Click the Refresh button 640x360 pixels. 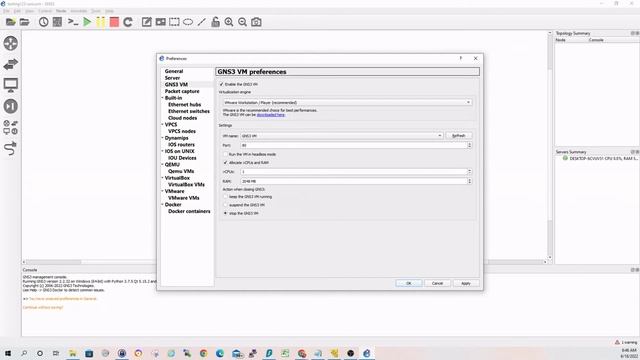(458, 136)
